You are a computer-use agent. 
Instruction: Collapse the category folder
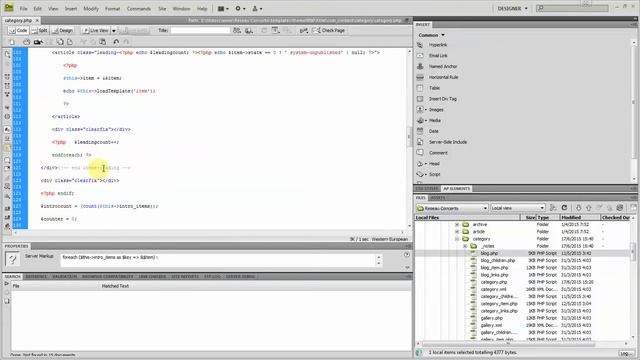pos(457,239)
